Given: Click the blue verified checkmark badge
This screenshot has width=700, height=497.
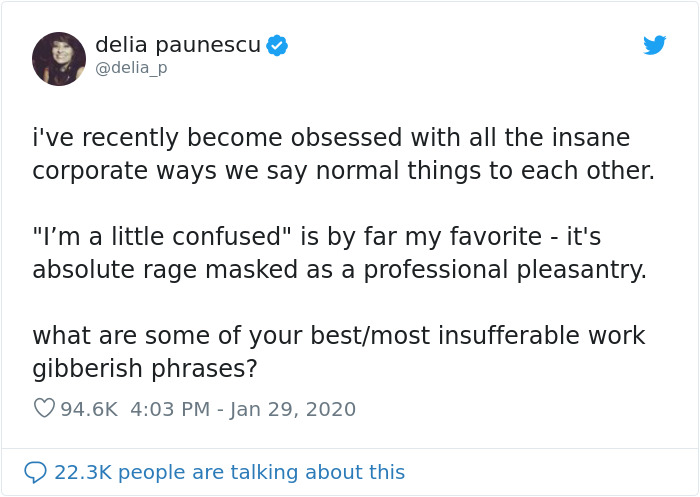Looking at the screenshot, I should point(277,45).
